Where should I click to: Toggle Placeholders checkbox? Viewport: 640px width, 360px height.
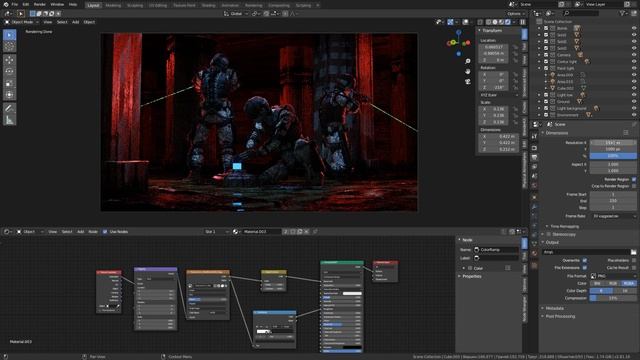coord(634,260)
